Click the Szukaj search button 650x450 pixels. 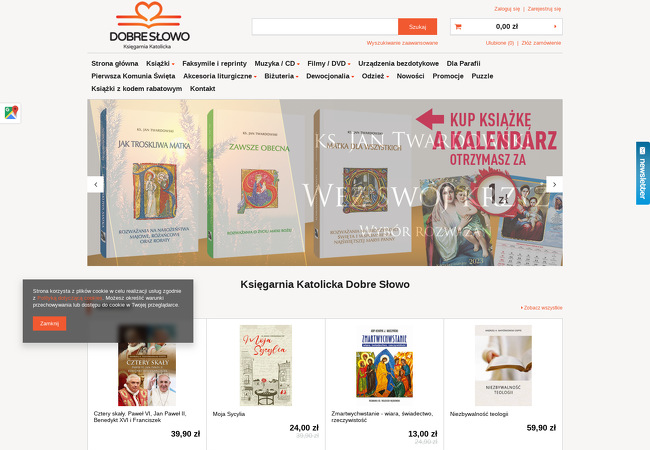click(x=417, y=27)
